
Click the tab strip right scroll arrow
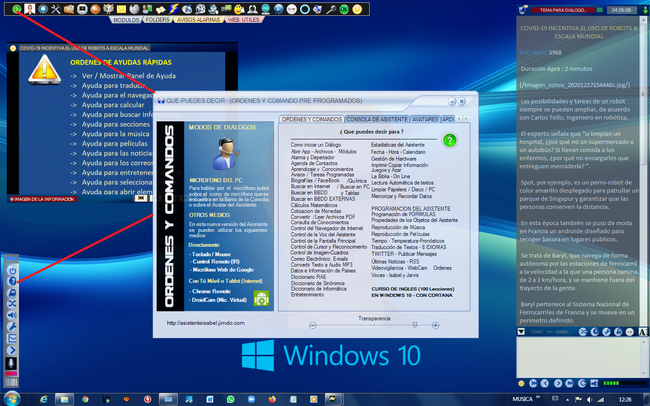pyautogui.click(x=466, y=119)
